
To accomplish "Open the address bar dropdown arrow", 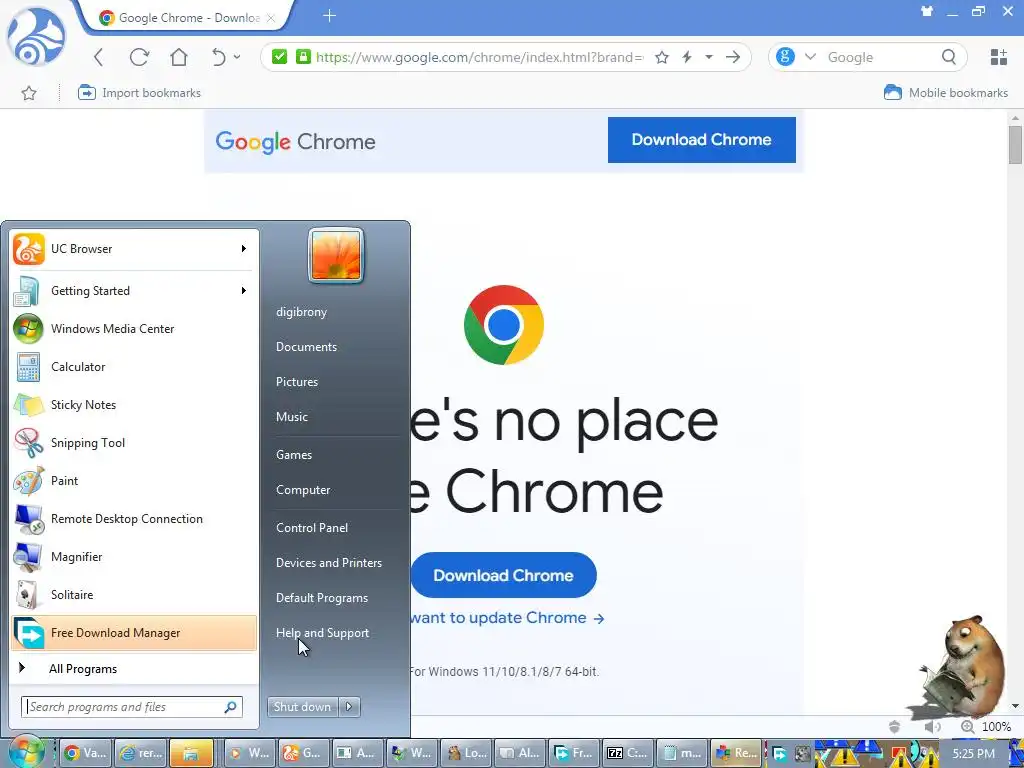I will pos(709,57).
